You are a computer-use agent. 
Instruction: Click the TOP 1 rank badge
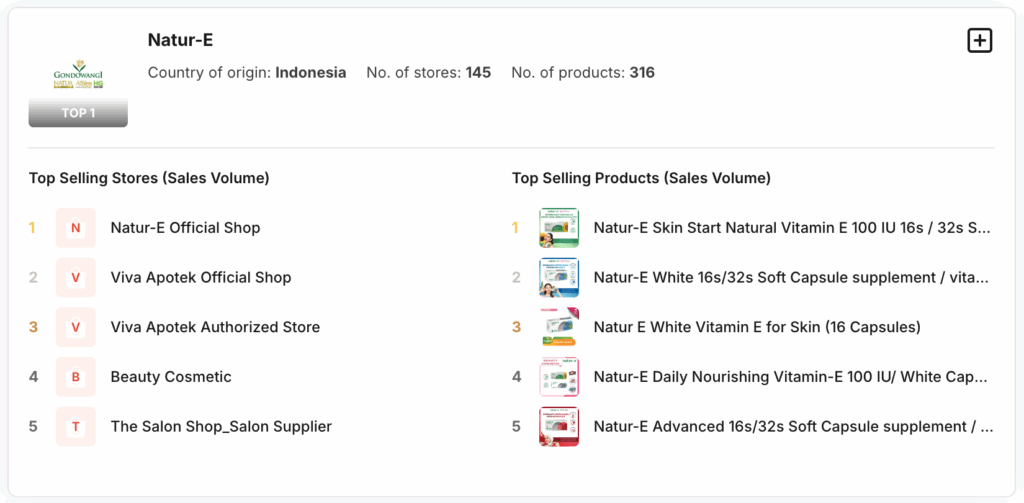point(78,113)
